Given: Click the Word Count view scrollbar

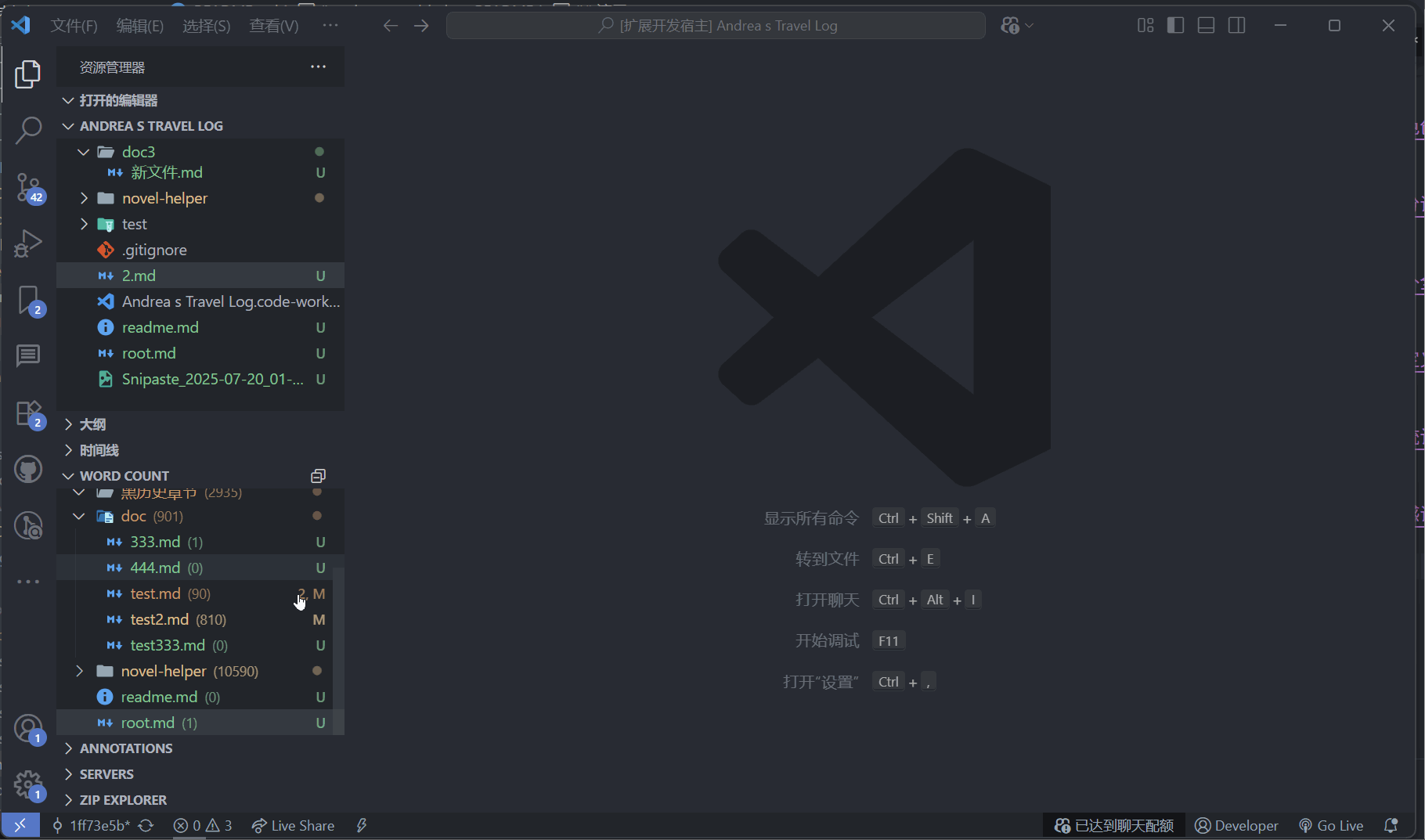Looking at the screenshot, I should pos(339,651).
